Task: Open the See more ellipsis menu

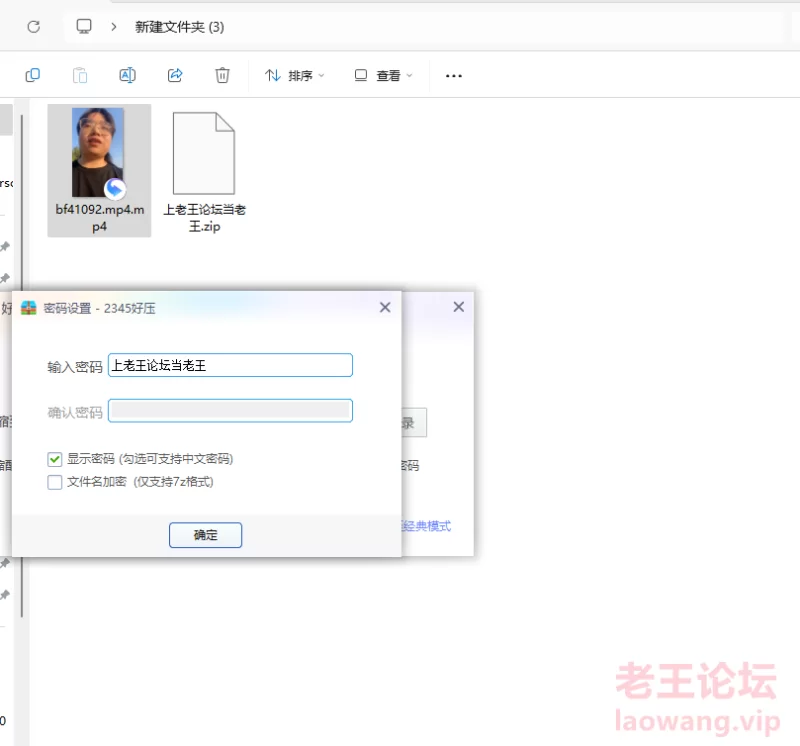Action: (x=453, y=75)
